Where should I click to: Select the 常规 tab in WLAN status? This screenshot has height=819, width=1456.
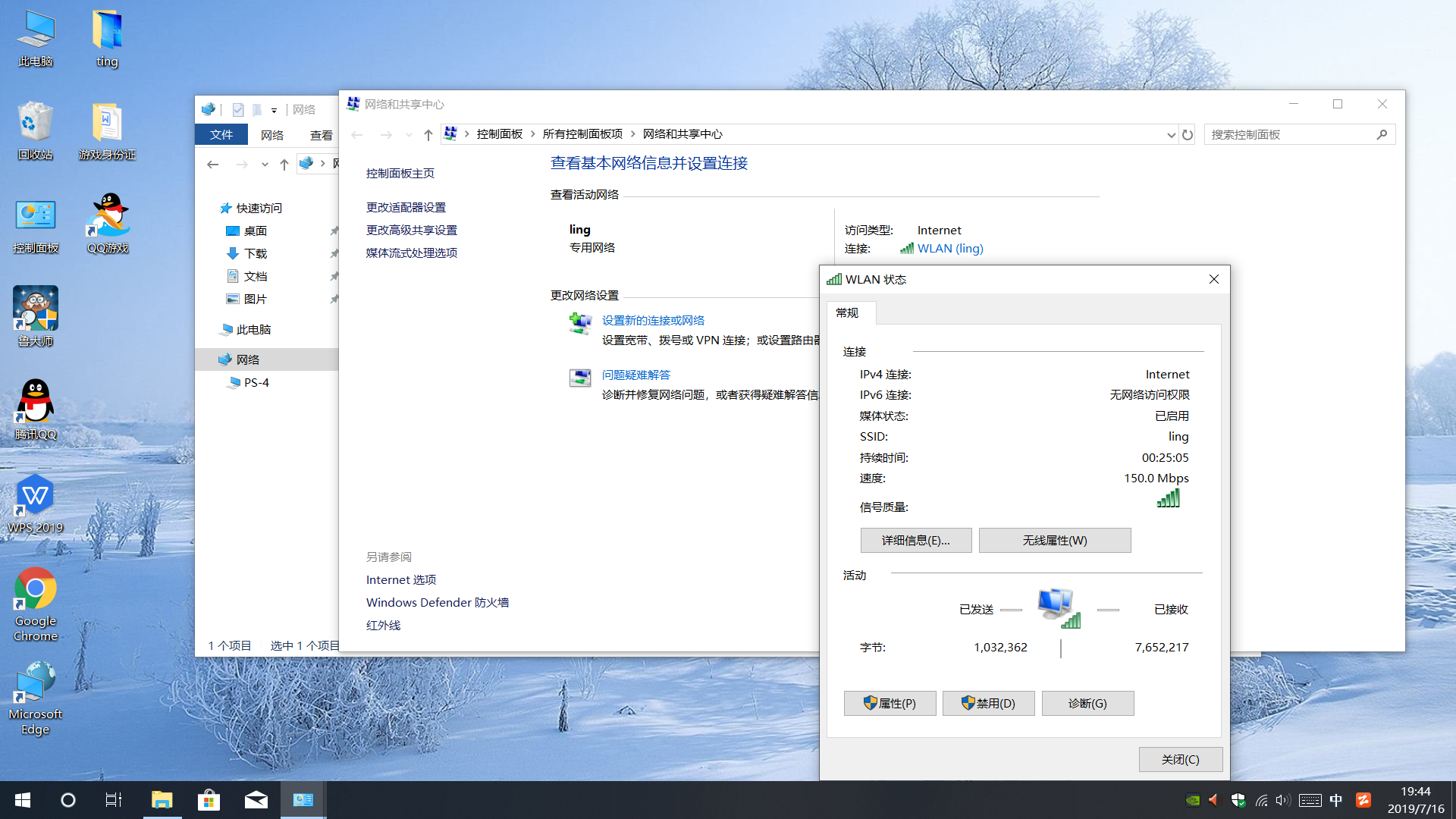tap(848, 312)
